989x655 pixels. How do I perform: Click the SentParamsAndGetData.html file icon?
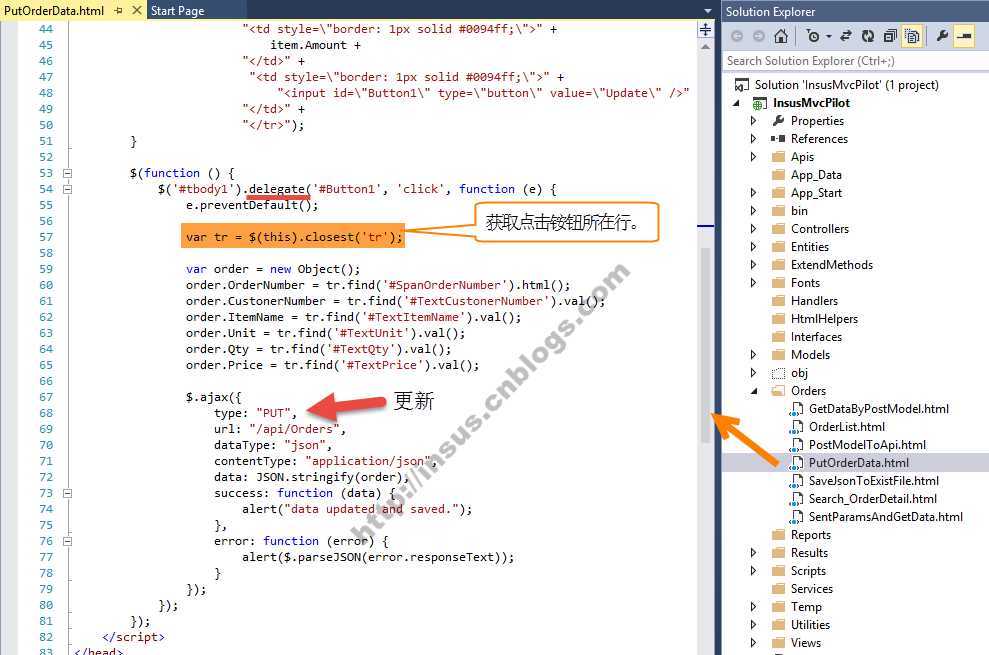pyautogui.click(x=797, y=517)
